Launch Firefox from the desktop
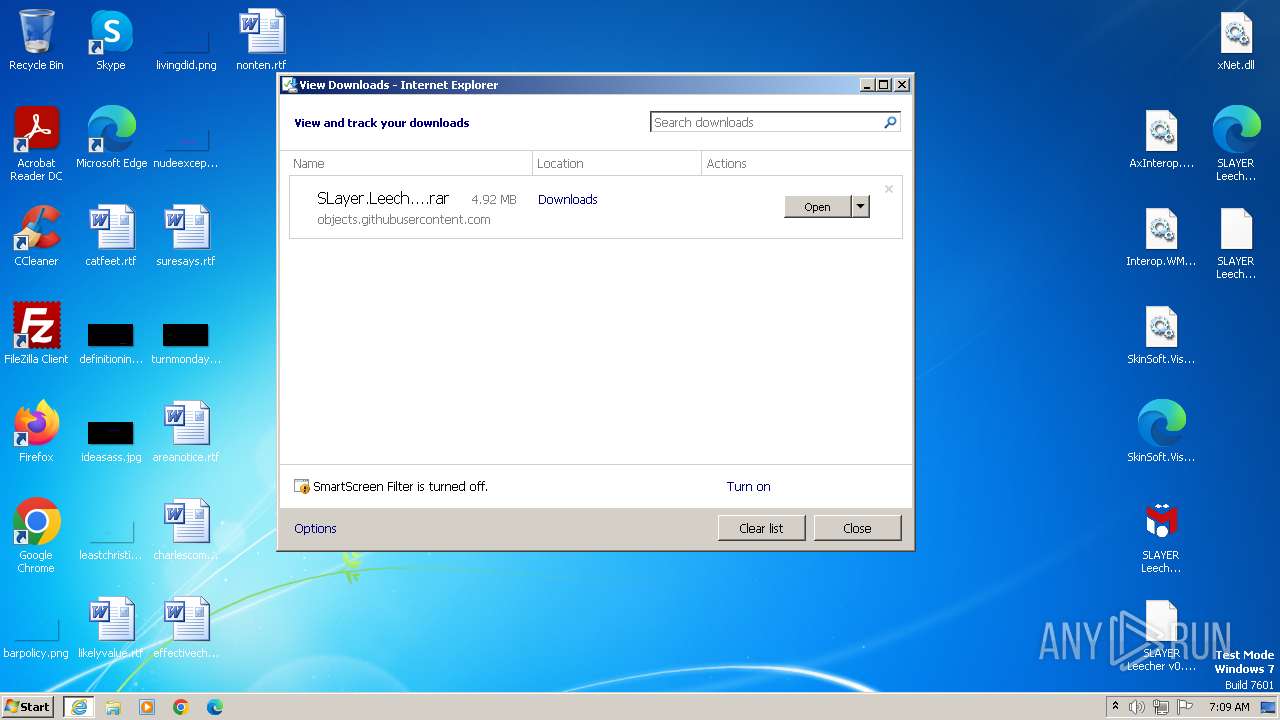 (x=36, y=432)
